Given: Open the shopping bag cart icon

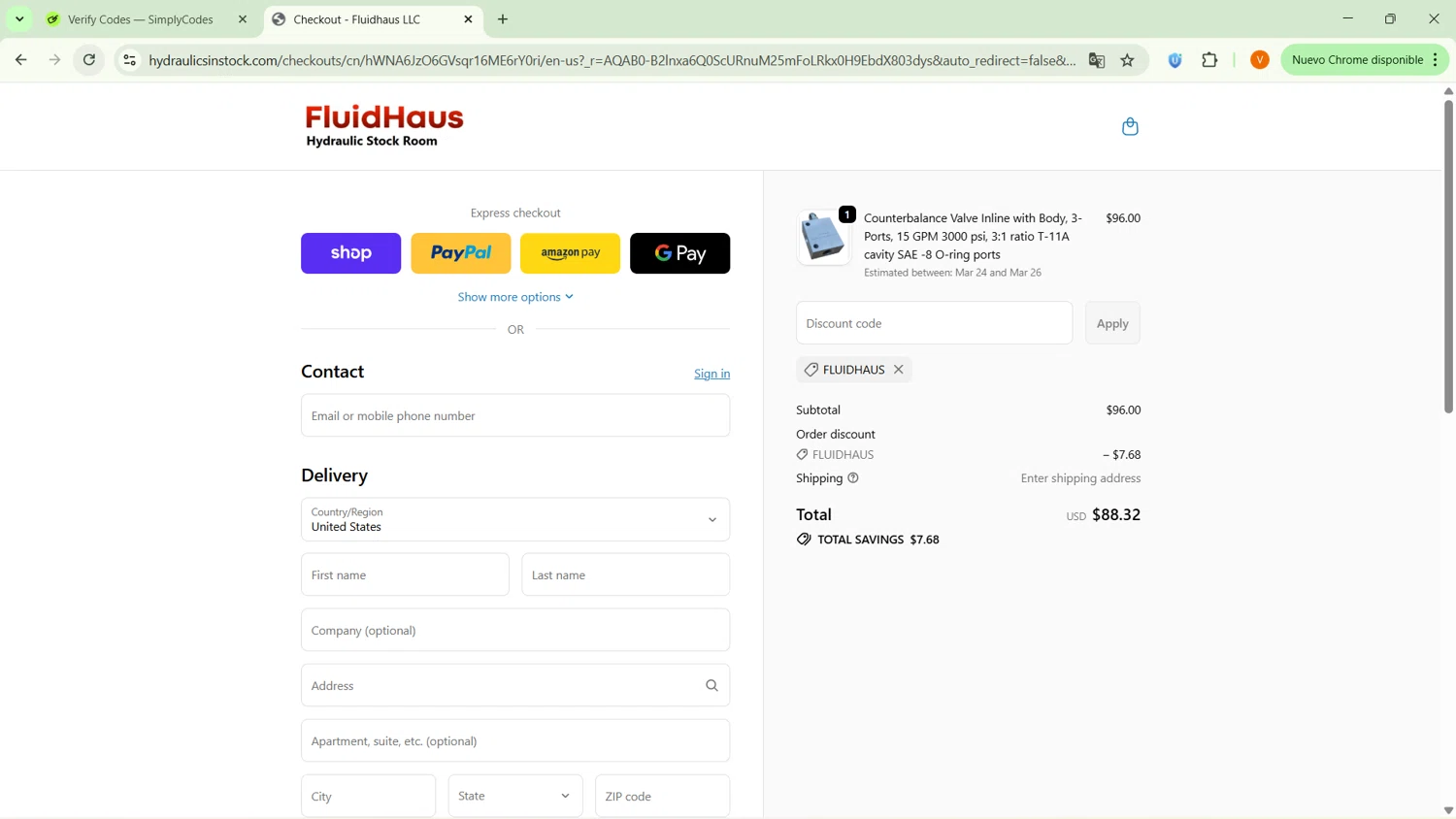Looking at the screenshot, I should [x=1130, y=126].
